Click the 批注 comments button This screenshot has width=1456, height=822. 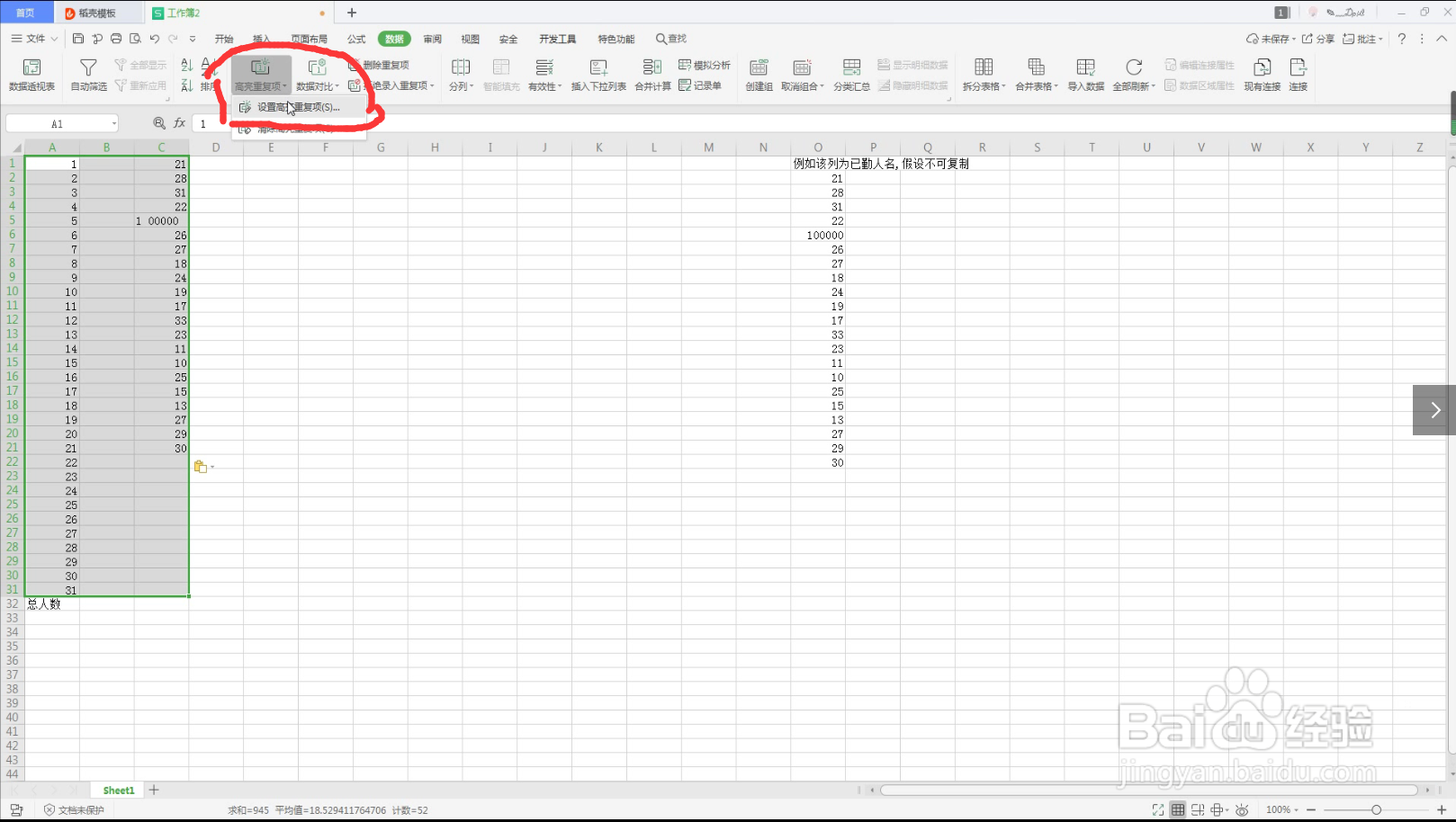coord(1362,39)
